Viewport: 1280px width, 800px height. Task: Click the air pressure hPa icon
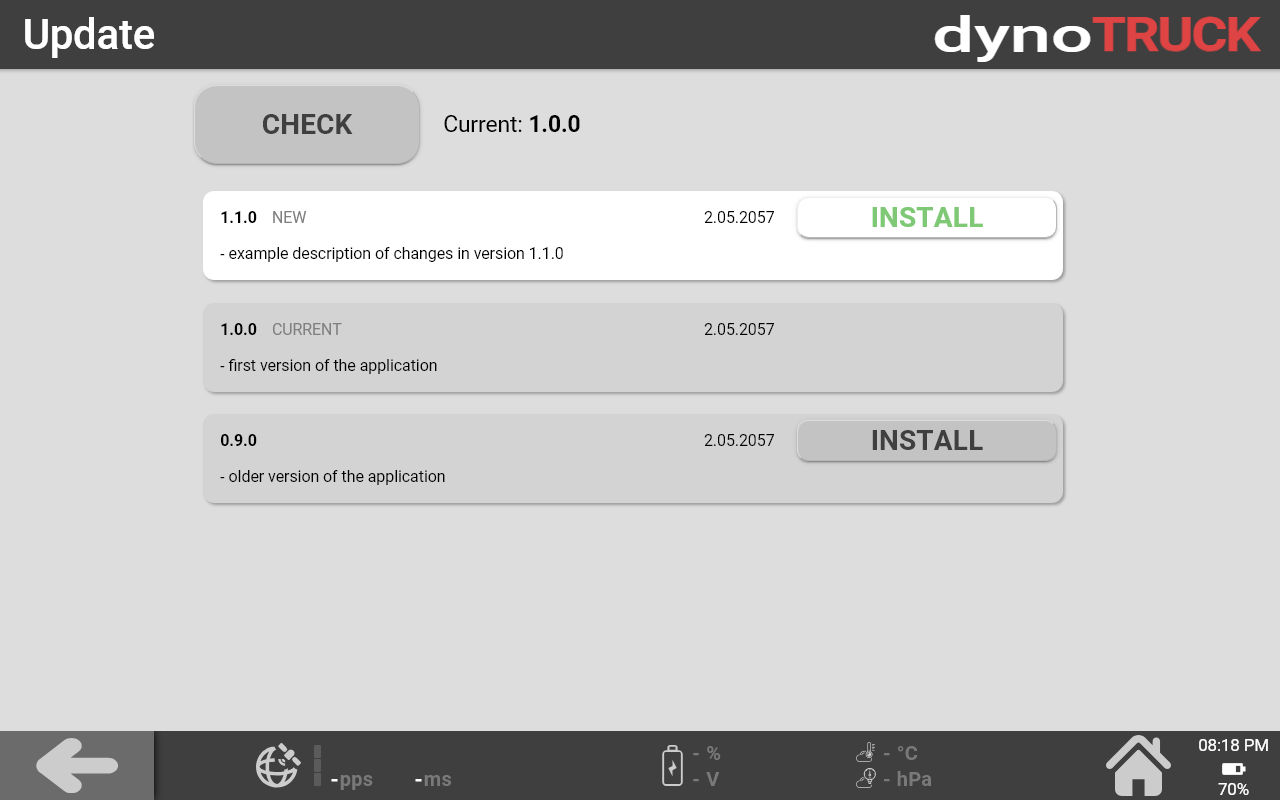(x=866, y=778)
